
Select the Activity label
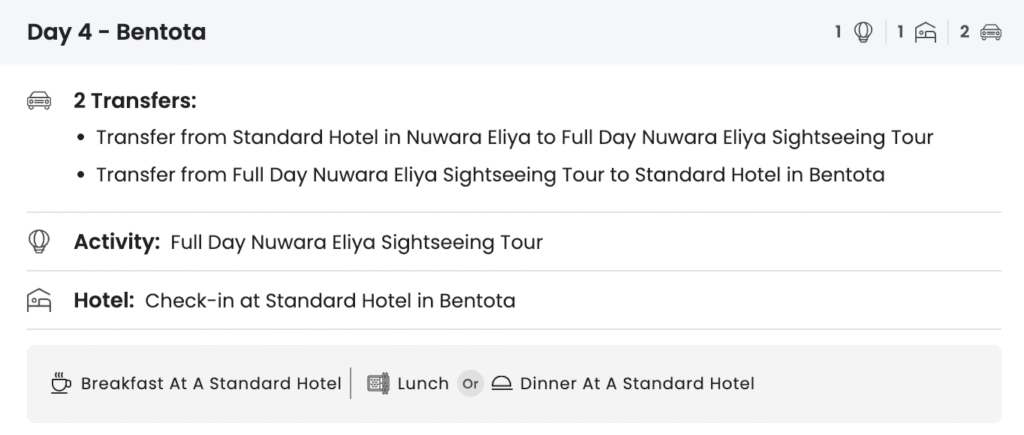116,241
